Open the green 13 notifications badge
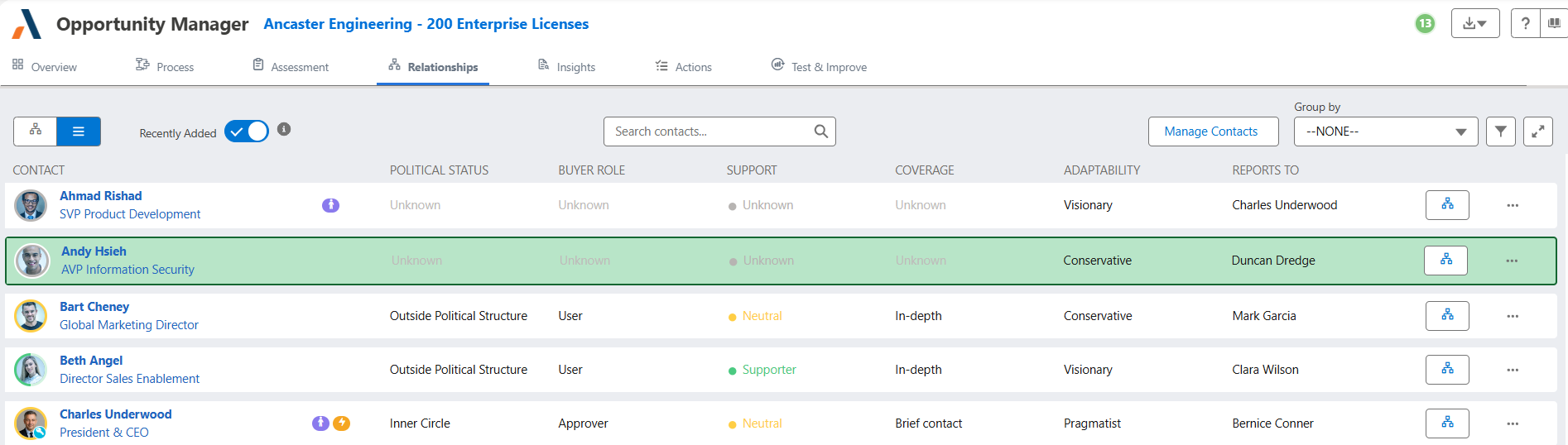This screenshot has width=1568, height=445. 1425,24
